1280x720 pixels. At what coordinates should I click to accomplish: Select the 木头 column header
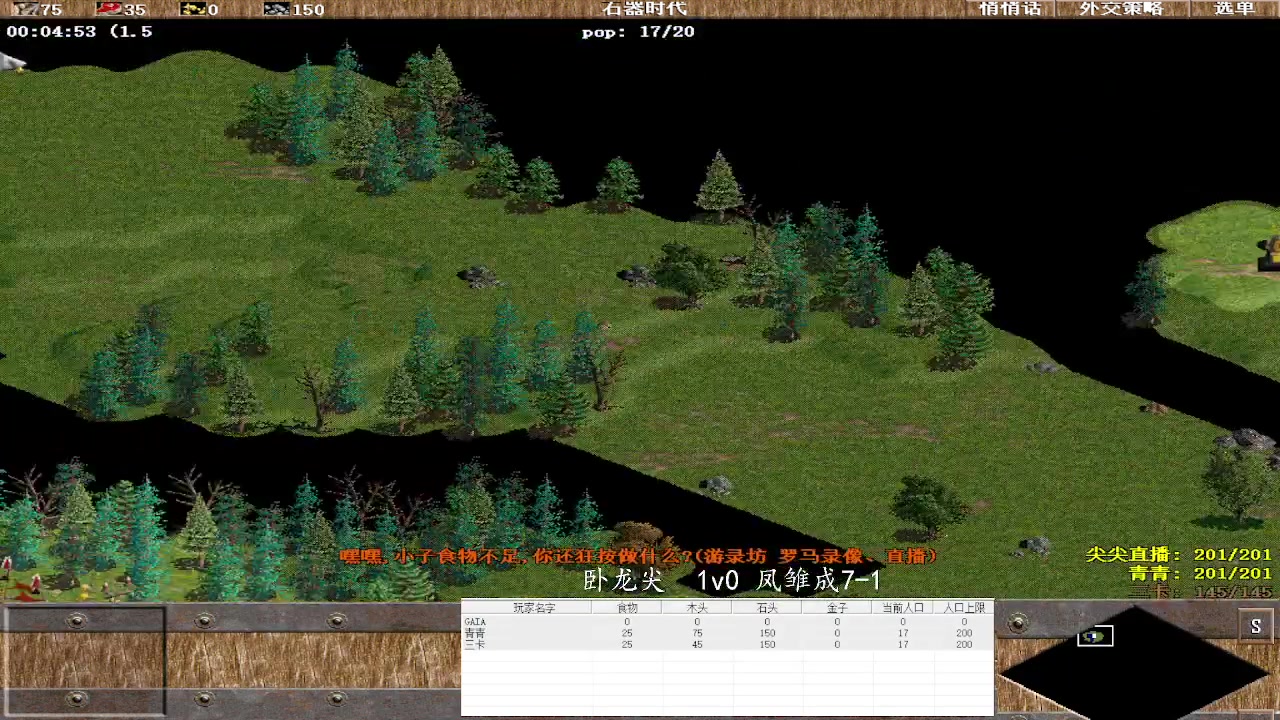tap(697, 608)
